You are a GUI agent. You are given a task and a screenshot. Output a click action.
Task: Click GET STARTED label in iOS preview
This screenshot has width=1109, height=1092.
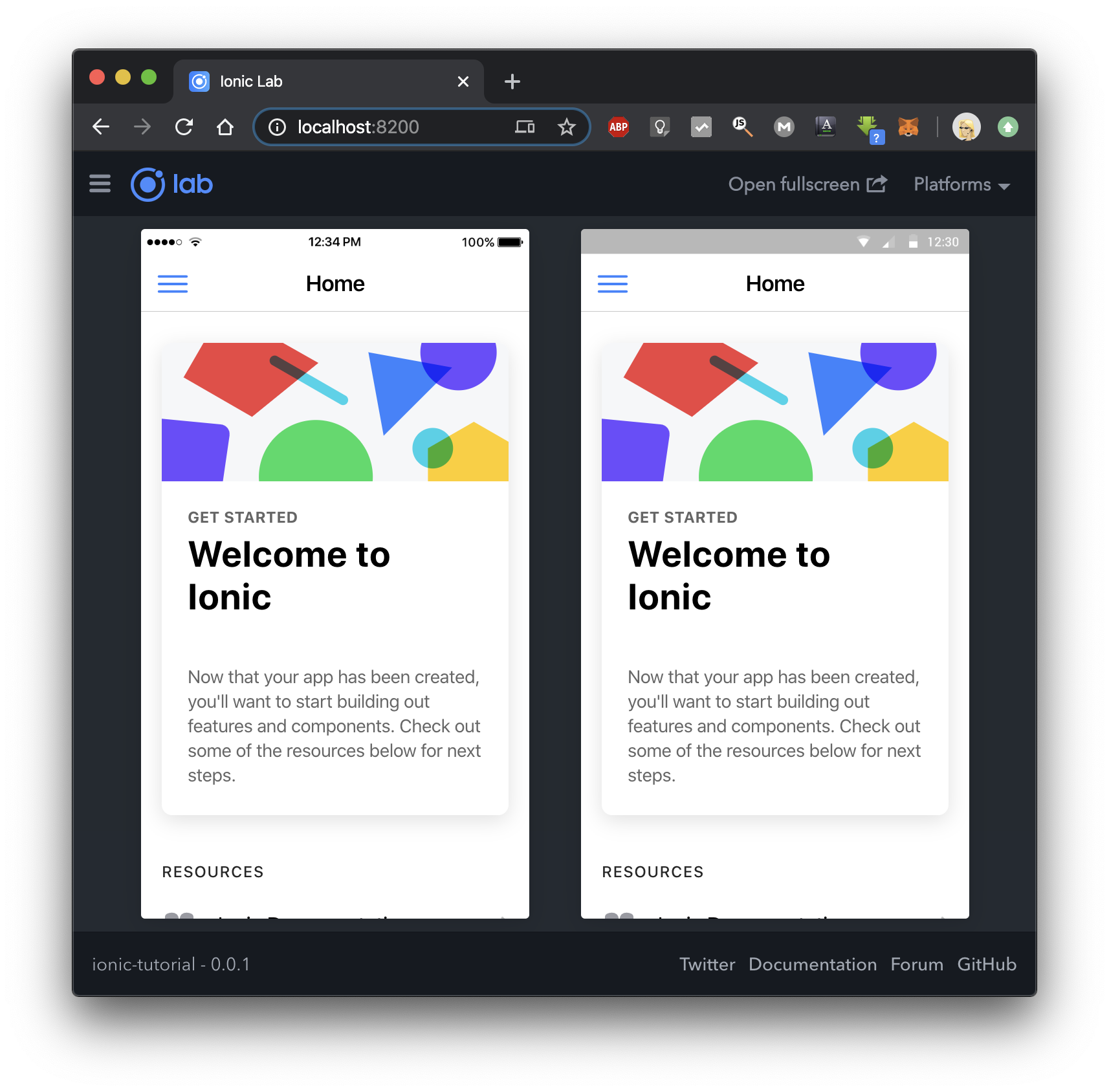coord(243,518)
